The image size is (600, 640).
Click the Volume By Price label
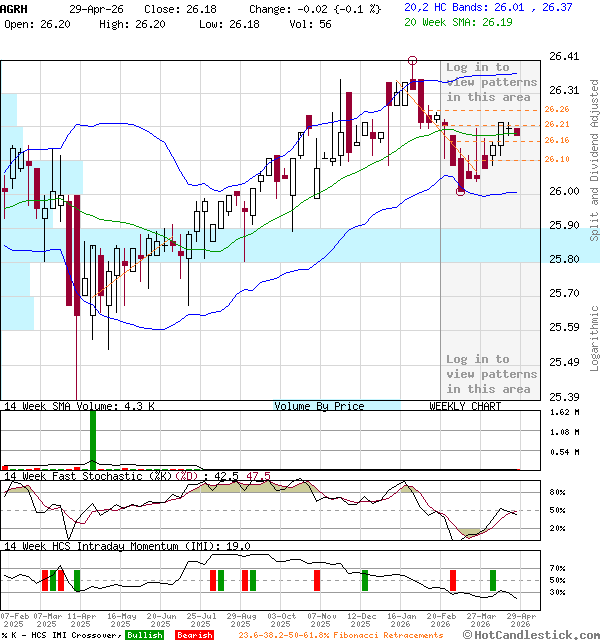[319, 406]
